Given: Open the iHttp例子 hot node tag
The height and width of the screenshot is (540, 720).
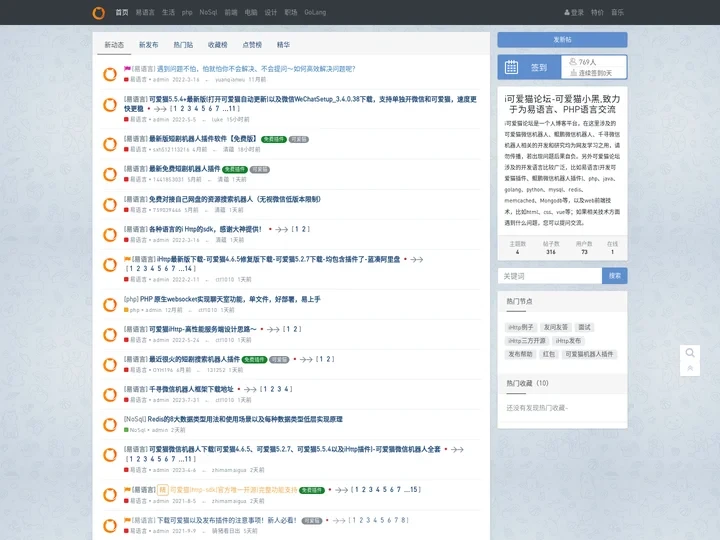Looking at the screenshot, I should pyautogui.click(x=520, y=327).
